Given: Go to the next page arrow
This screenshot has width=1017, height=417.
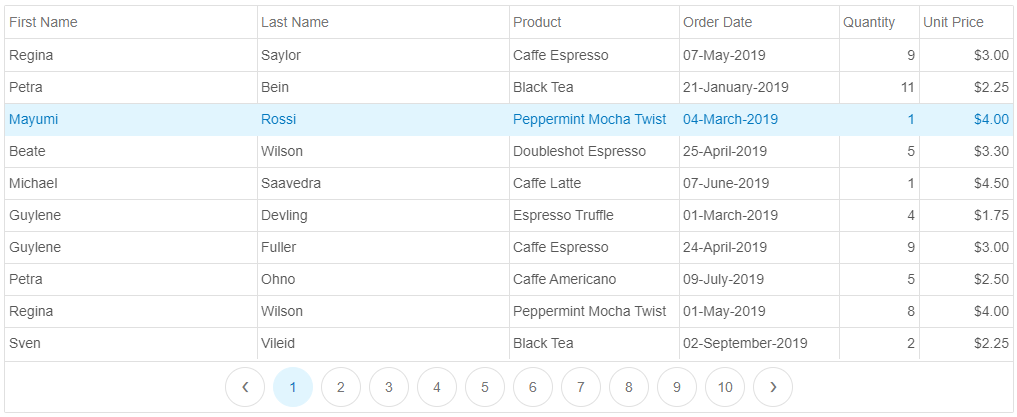Looking at the screenshot, I should pos(772,387).
